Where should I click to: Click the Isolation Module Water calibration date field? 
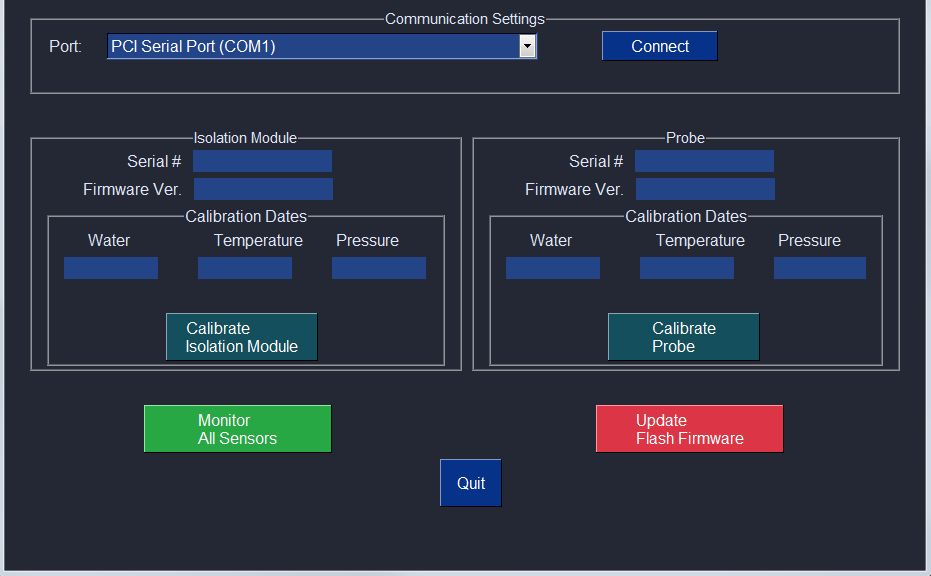click(110, 267)
